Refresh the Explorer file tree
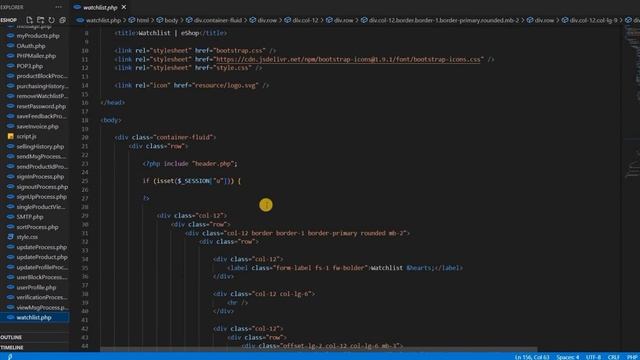Image resolution: width=640 pixels, height=360 pixels. 51,20
